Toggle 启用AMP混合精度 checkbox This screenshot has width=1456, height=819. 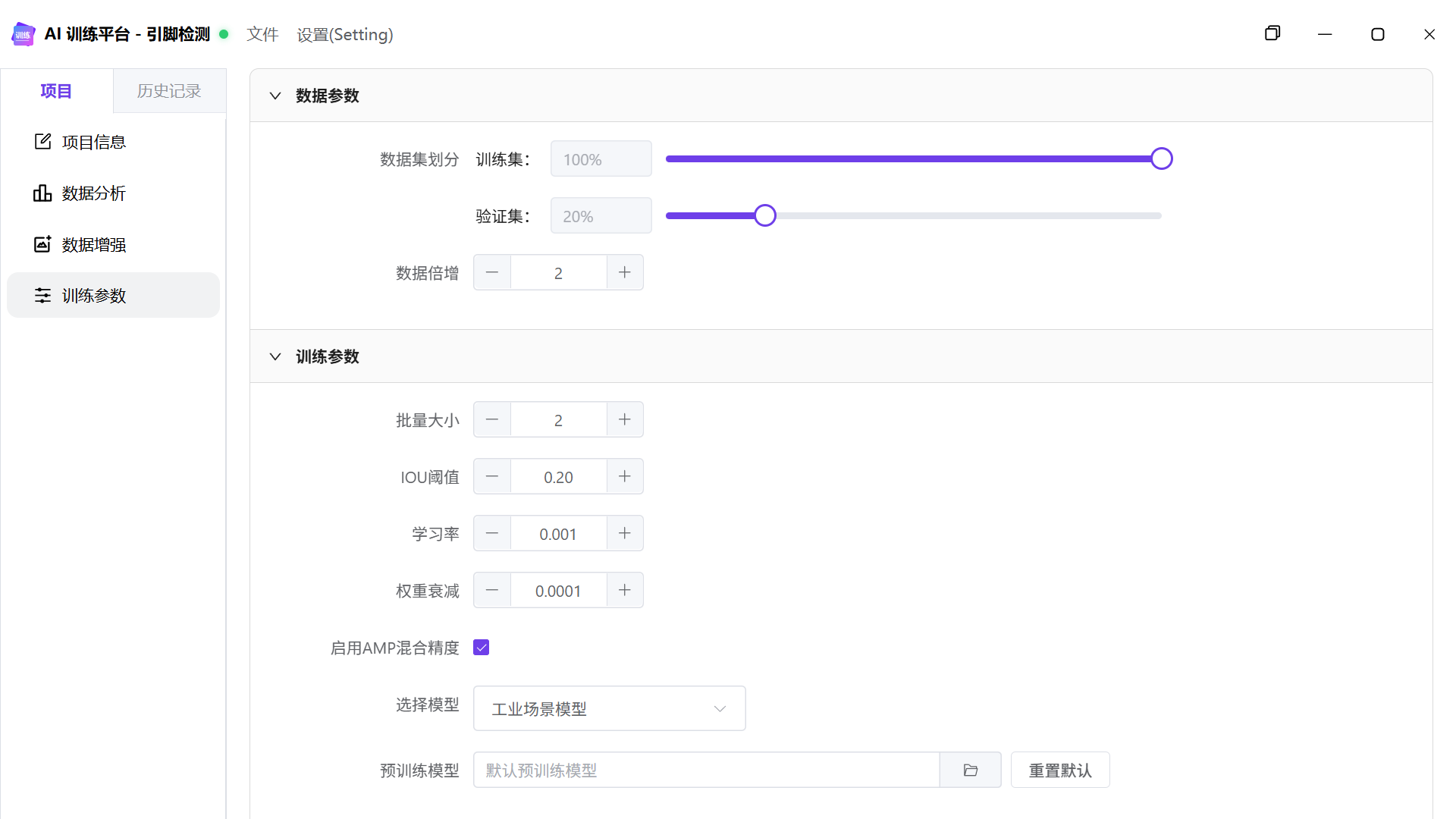482,648
